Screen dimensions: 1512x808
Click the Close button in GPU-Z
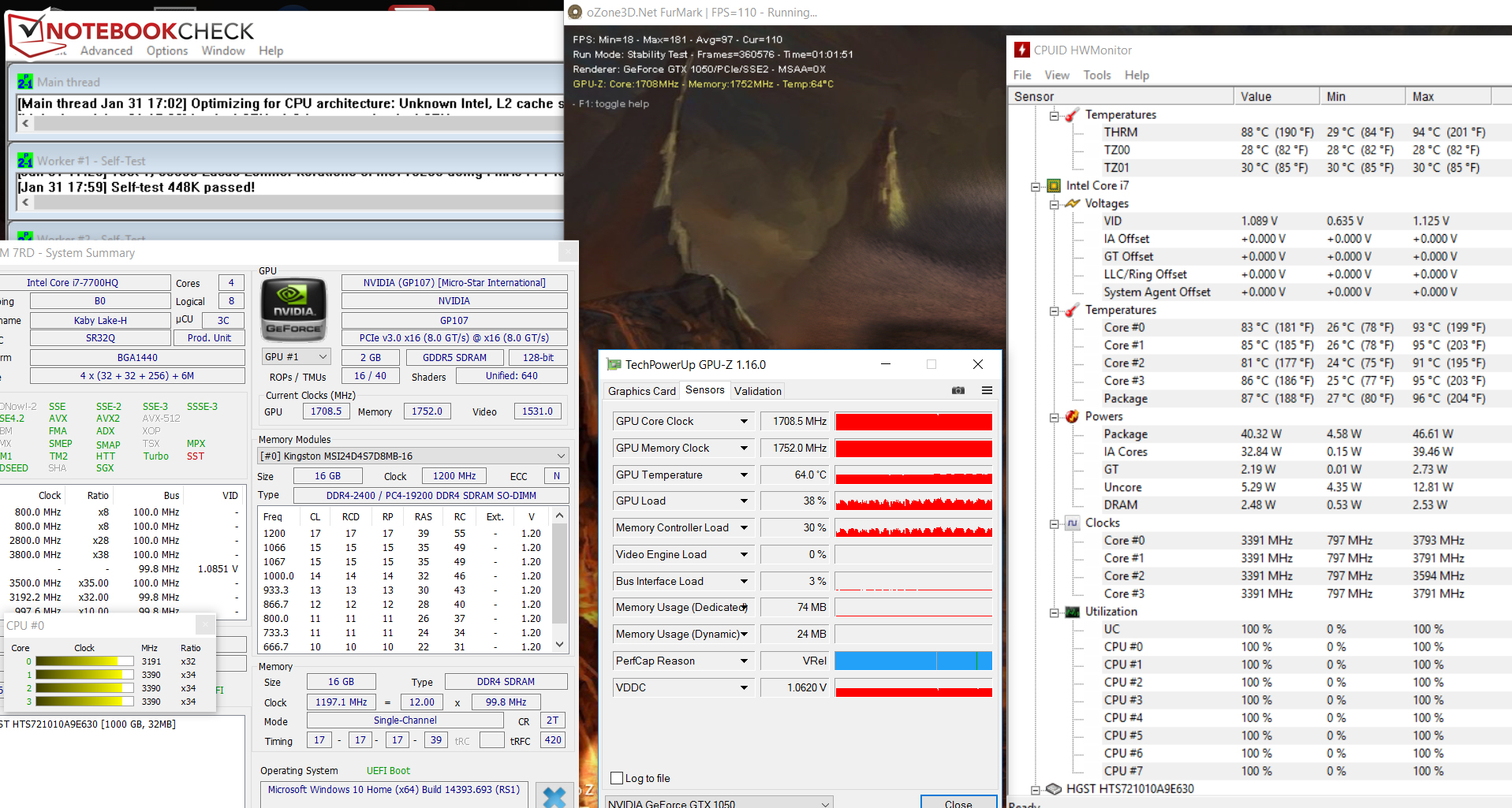[958, 802]
